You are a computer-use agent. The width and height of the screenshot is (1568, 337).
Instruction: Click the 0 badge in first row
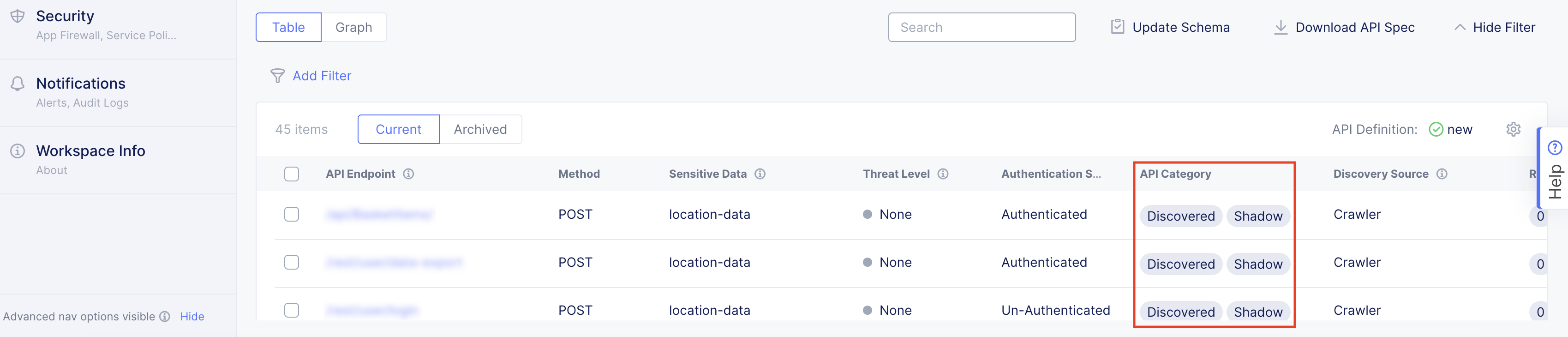point(1539,216)
